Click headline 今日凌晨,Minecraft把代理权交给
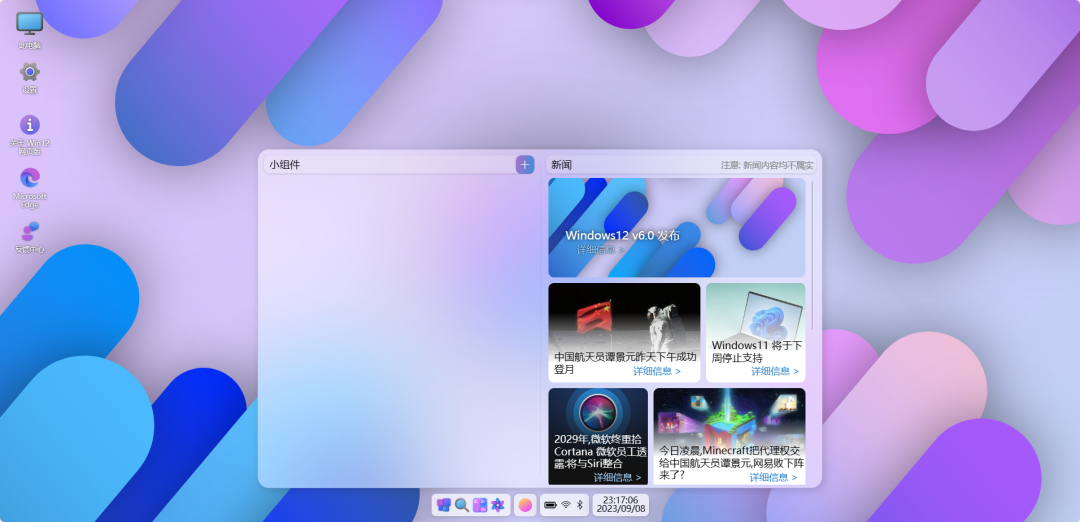Image resolution: width=1080 pixels, height=522 pixels. click(731, 463)
